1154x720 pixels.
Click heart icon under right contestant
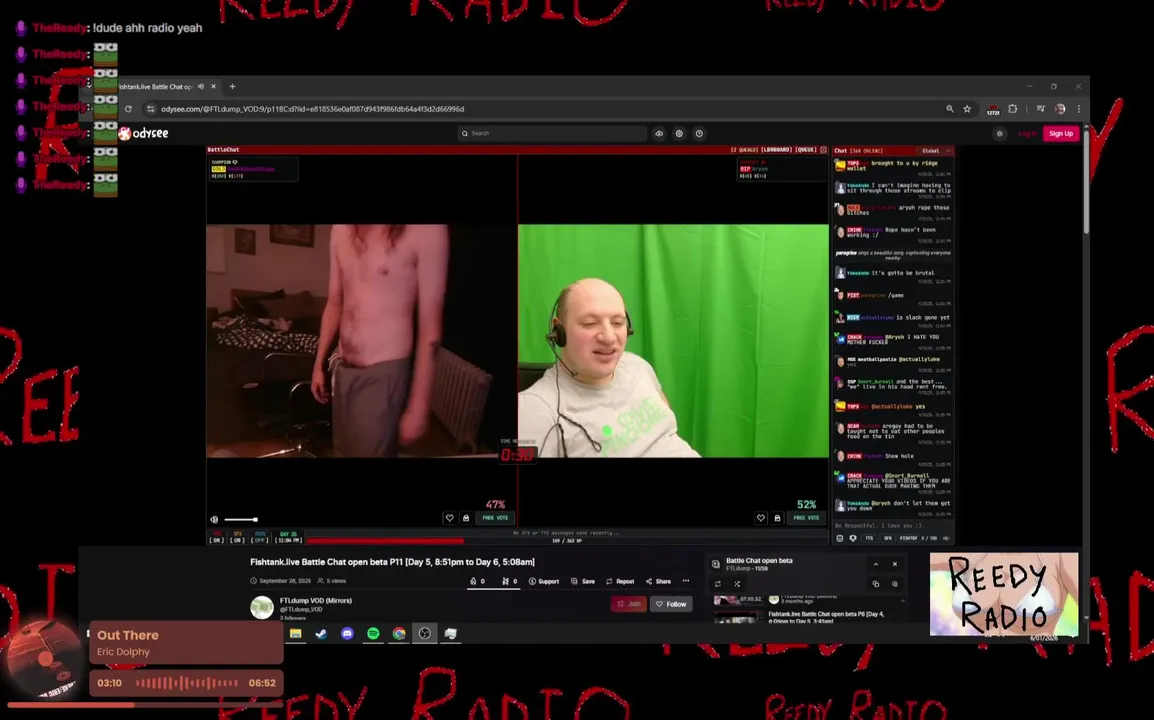[761, 518]
